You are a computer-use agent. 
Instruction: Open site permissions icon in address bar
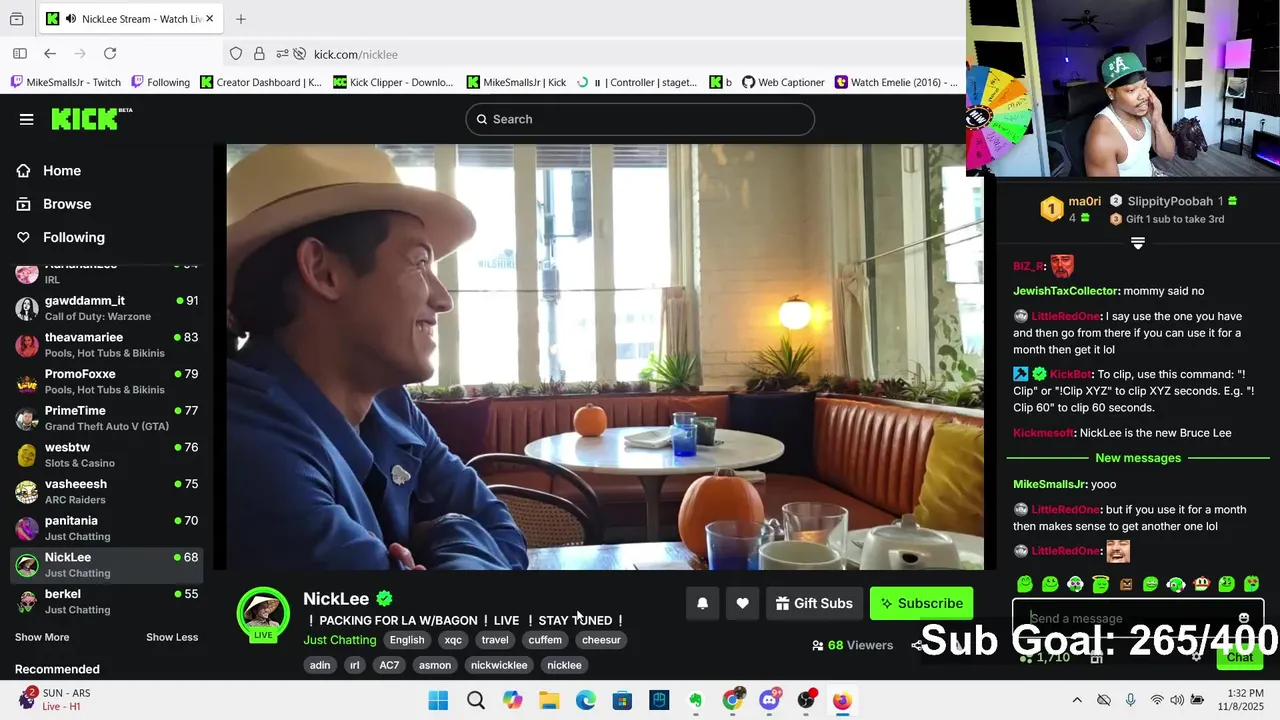click(282, 54)
